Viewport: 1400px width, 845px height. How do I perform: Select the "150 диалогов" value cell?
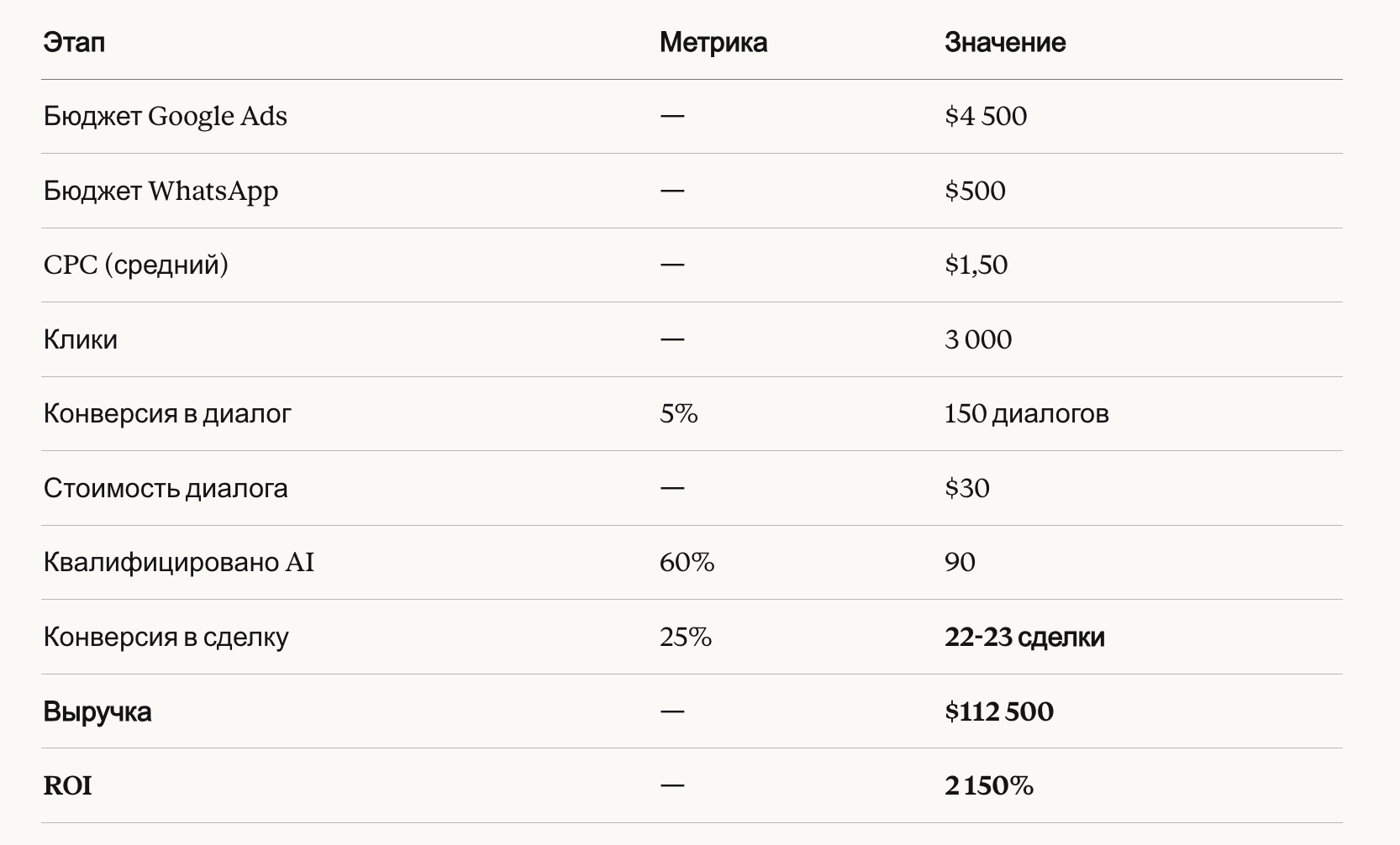[1026, 413]
